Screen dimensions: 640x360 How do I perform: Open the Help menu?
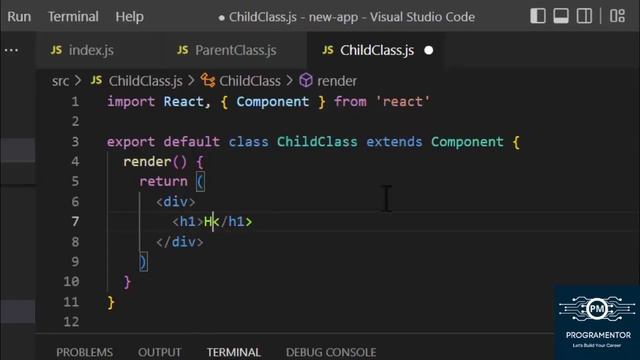pos(129,17)
